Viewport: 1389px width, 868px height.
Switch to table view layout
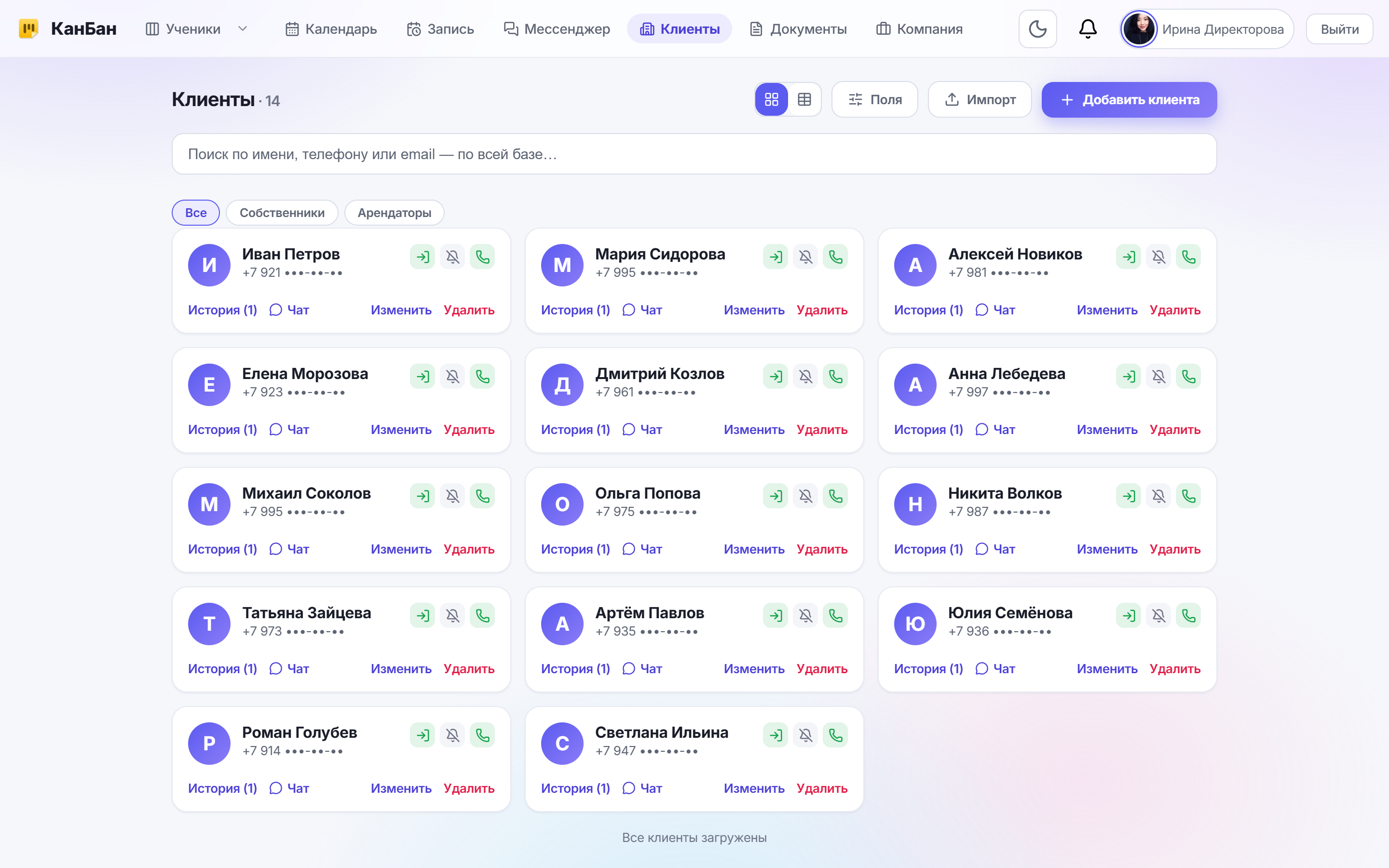804,99
